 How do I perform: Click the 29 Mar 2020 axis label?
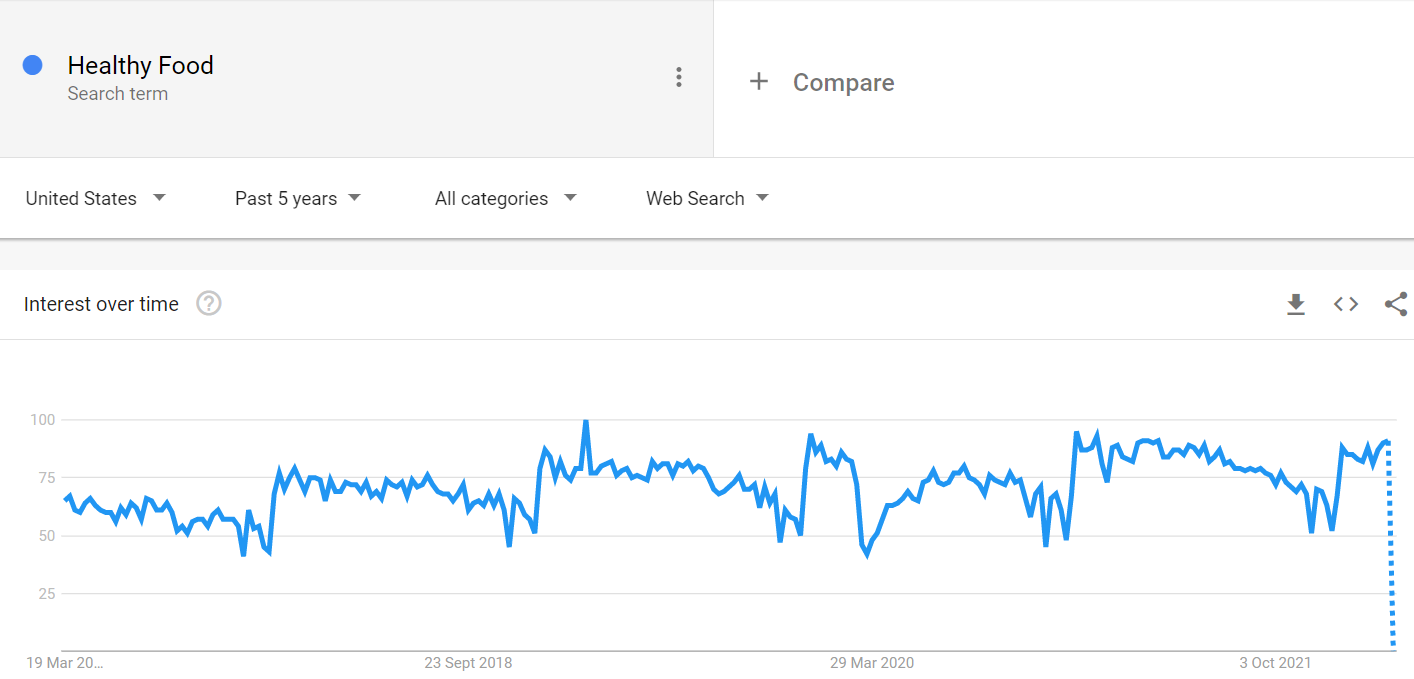(x=871, y=662)
